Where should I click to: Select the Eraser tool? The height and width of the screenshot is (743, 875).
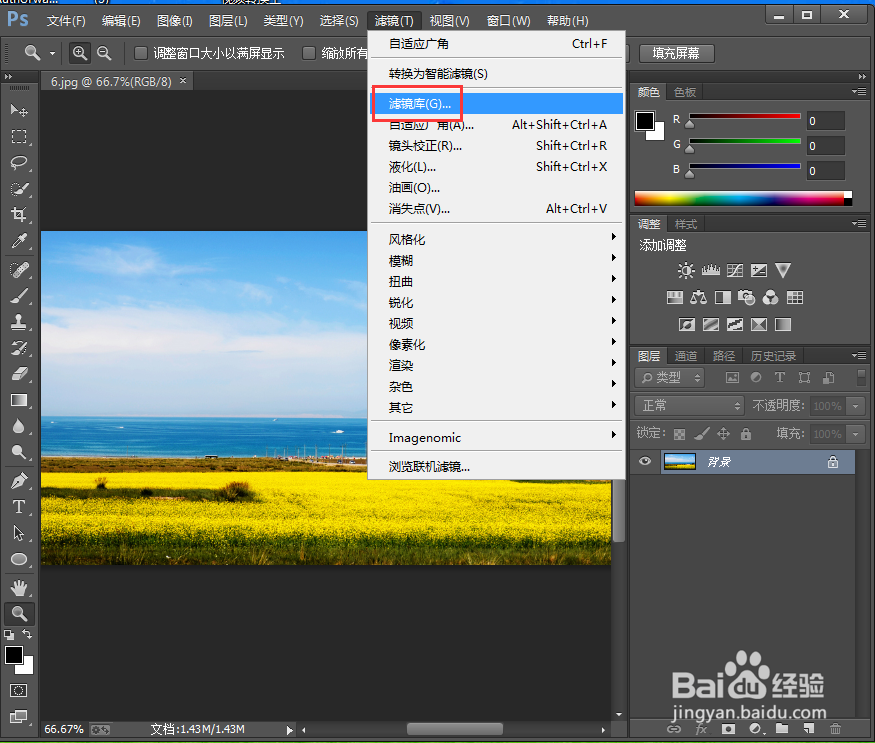click(19, 374)
